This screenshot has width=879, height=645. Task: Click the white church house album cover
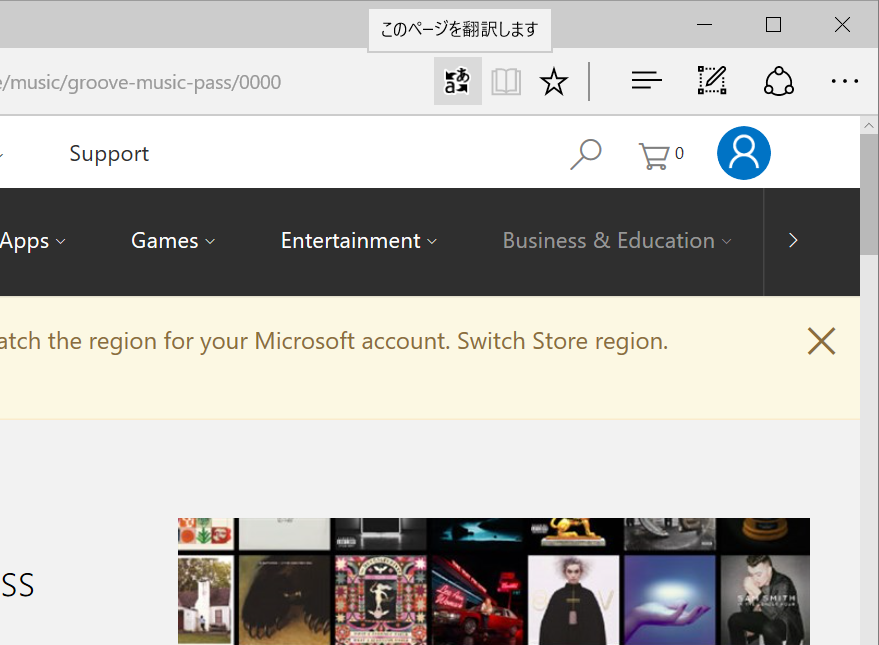(x=205, y=600)
